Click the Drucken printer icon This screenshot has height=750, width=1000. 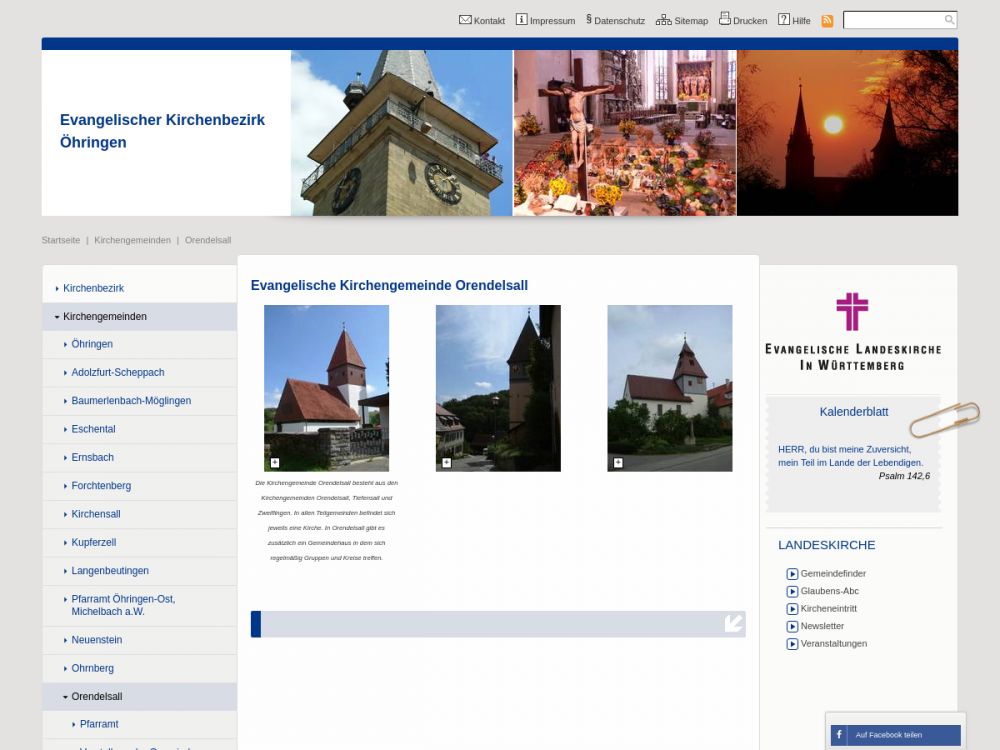pos(725,19)
